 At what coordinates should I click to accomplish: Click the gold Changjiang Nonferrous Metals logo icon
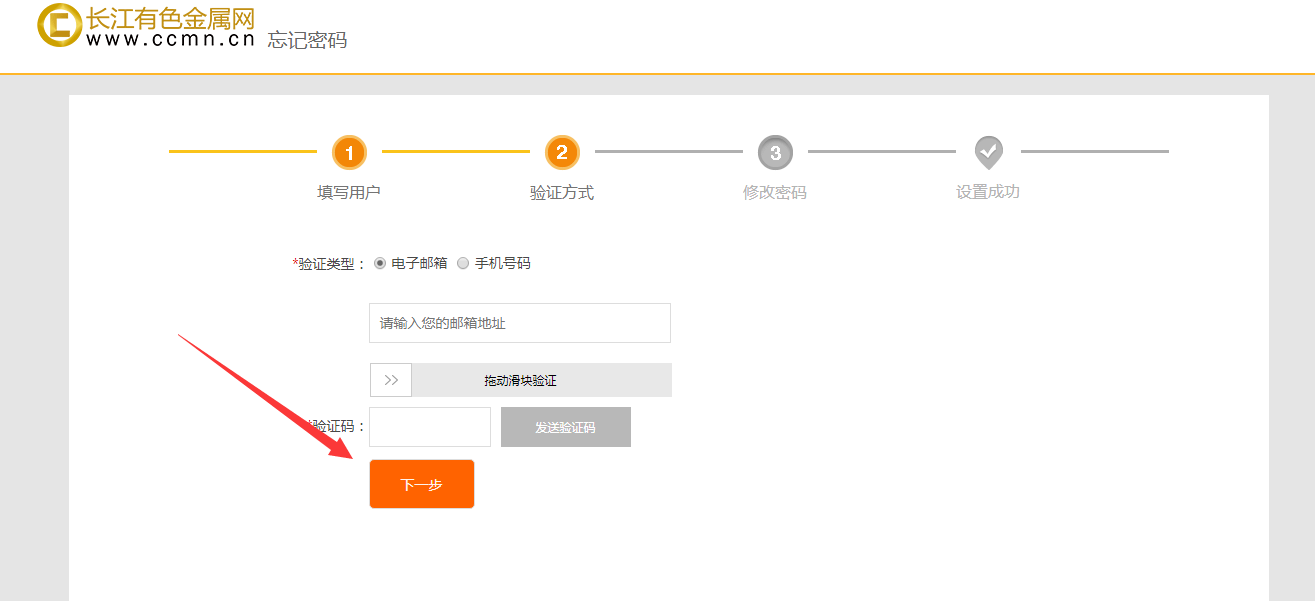pos(59,26)
